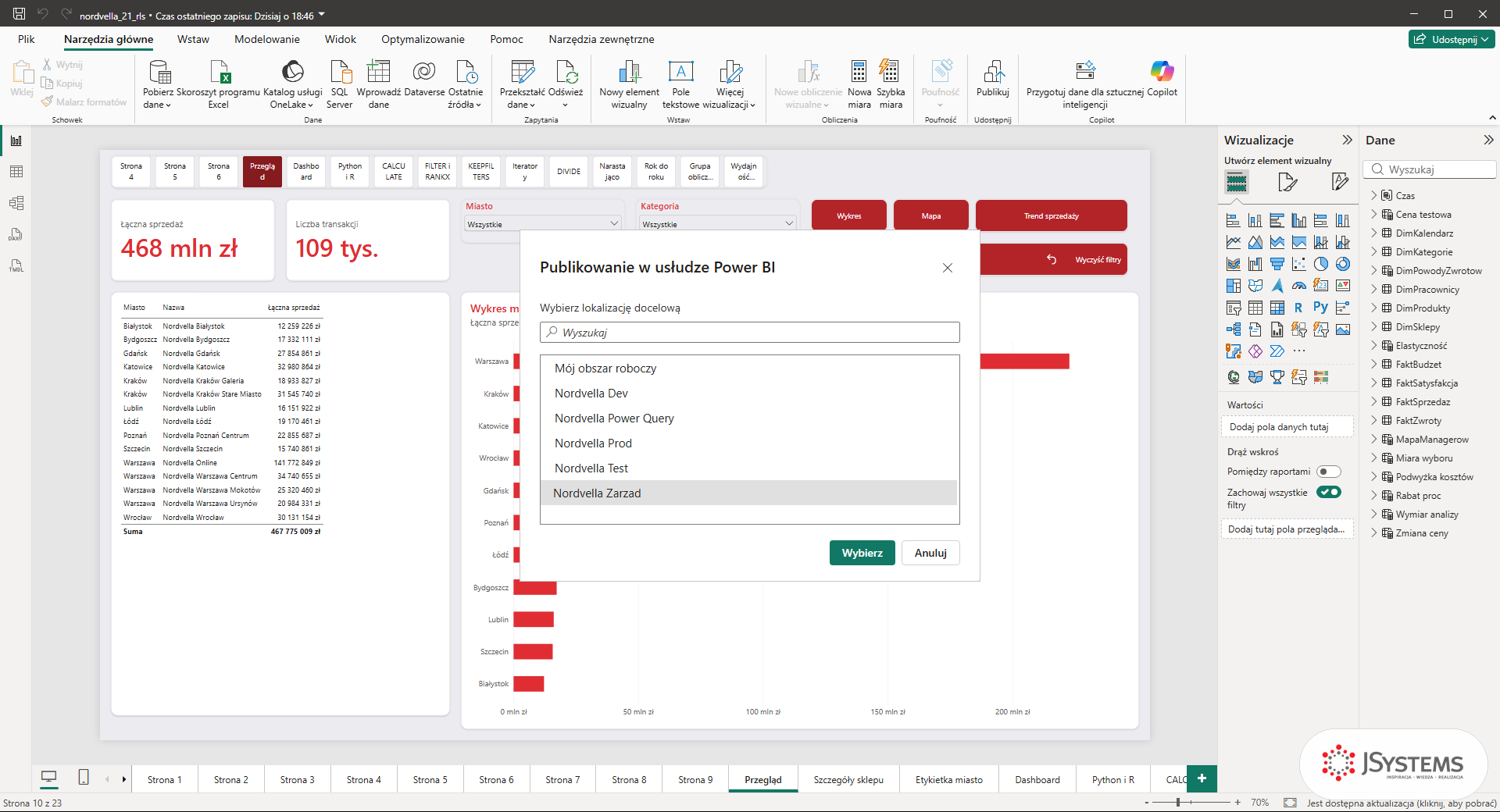Viewport: 1500px width, 812px height.
Task: Click the Dane pane search field
Action: coord(1430,169)
